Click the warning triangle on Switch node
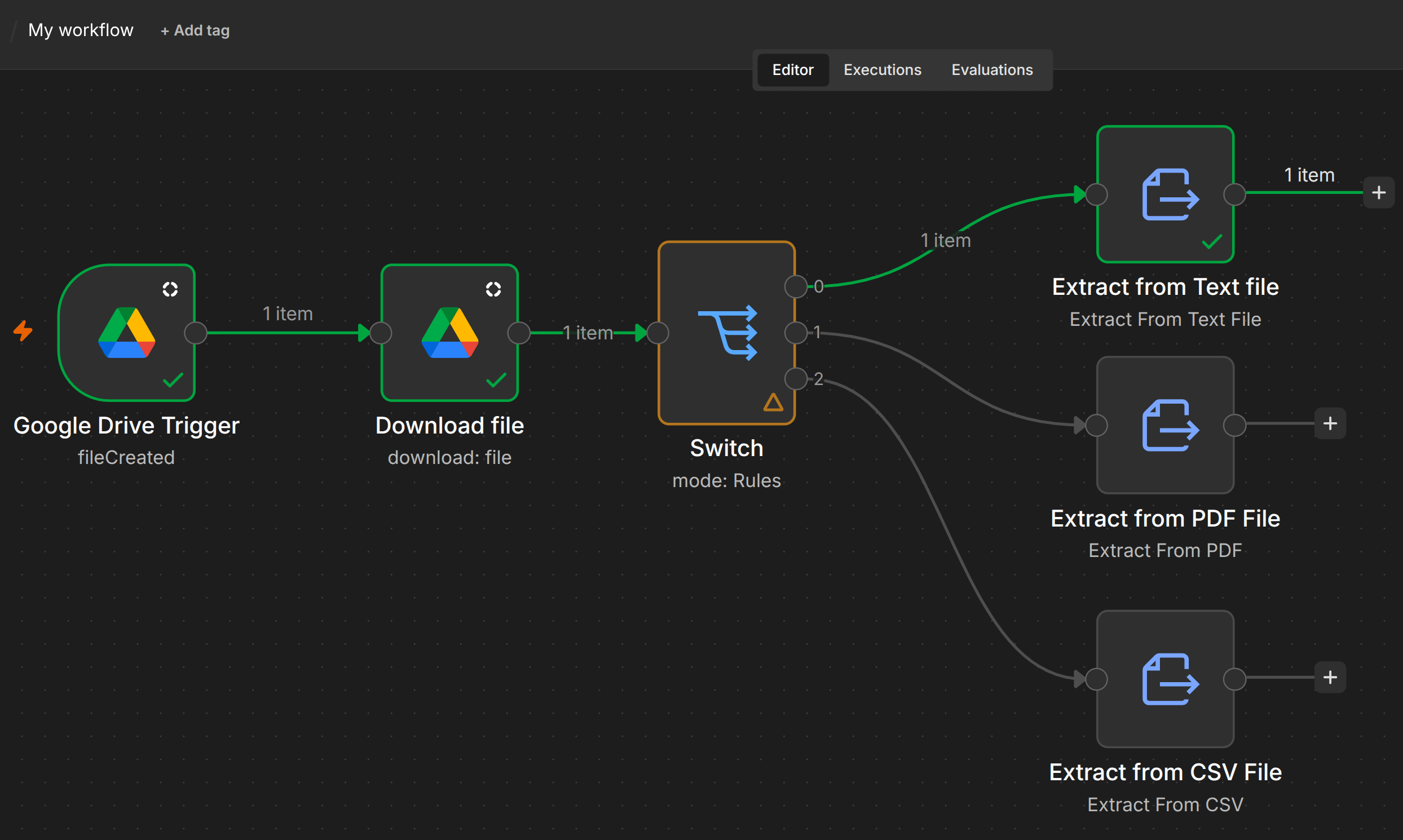This screenshot has width=1403, height=840. click(773, 402)
